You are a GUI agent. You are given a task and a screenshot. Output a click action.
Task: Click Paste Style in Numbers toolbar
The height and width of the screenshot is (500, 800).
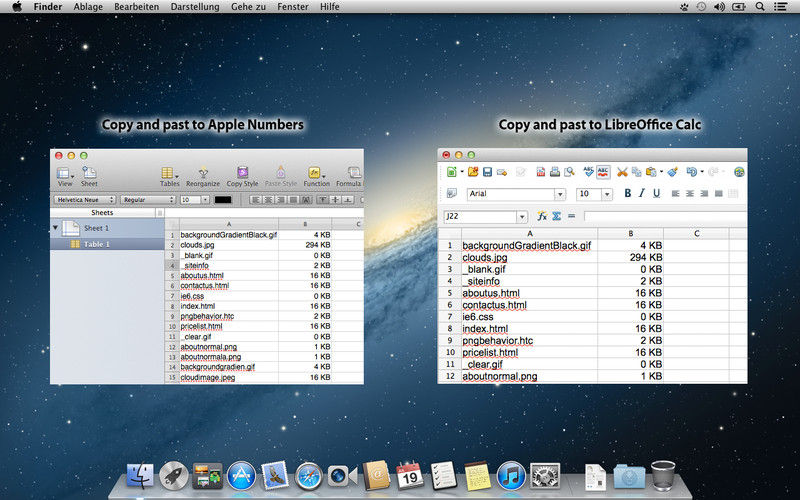tap(281, 172)
